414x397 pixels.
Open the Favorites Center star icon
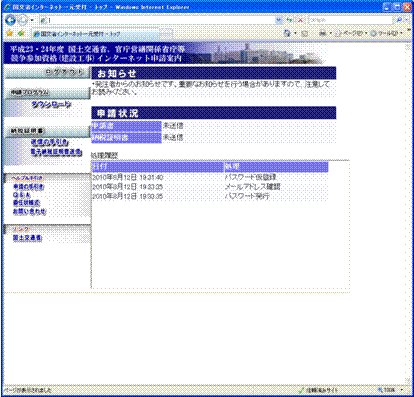click(10, 33)
